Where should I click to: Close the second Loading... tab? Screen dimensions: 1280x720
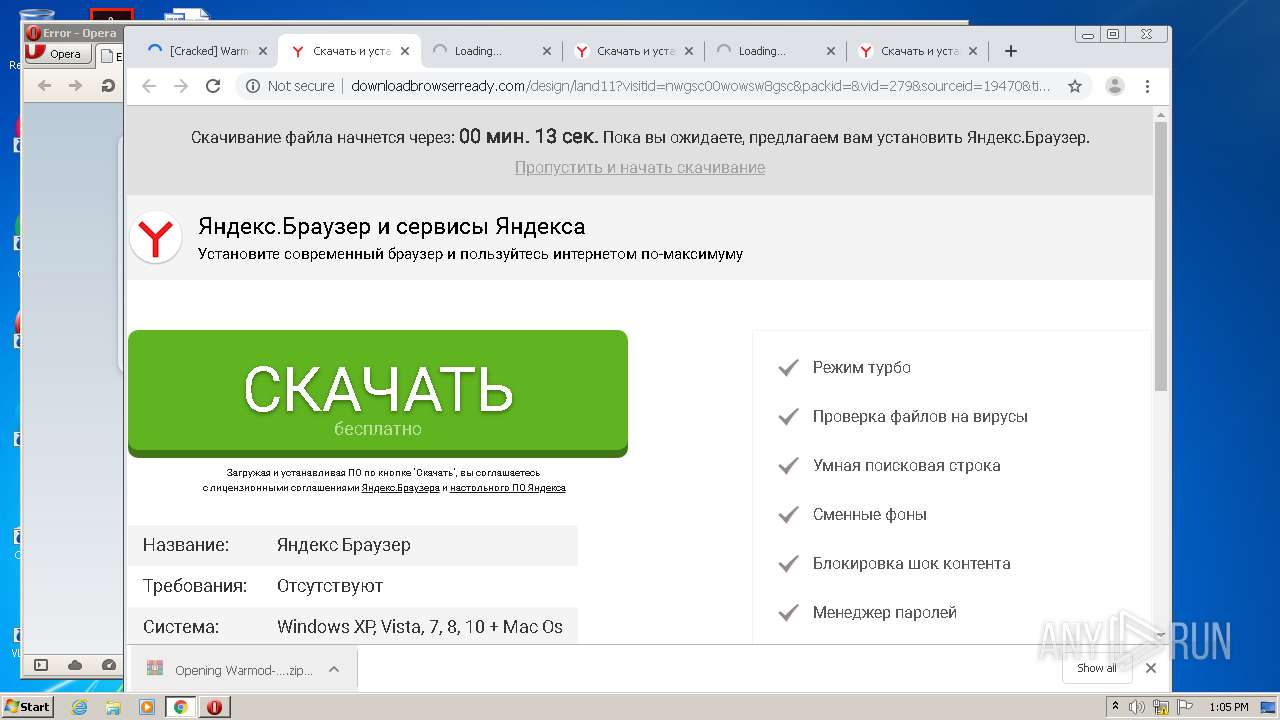tap(831, 51)
